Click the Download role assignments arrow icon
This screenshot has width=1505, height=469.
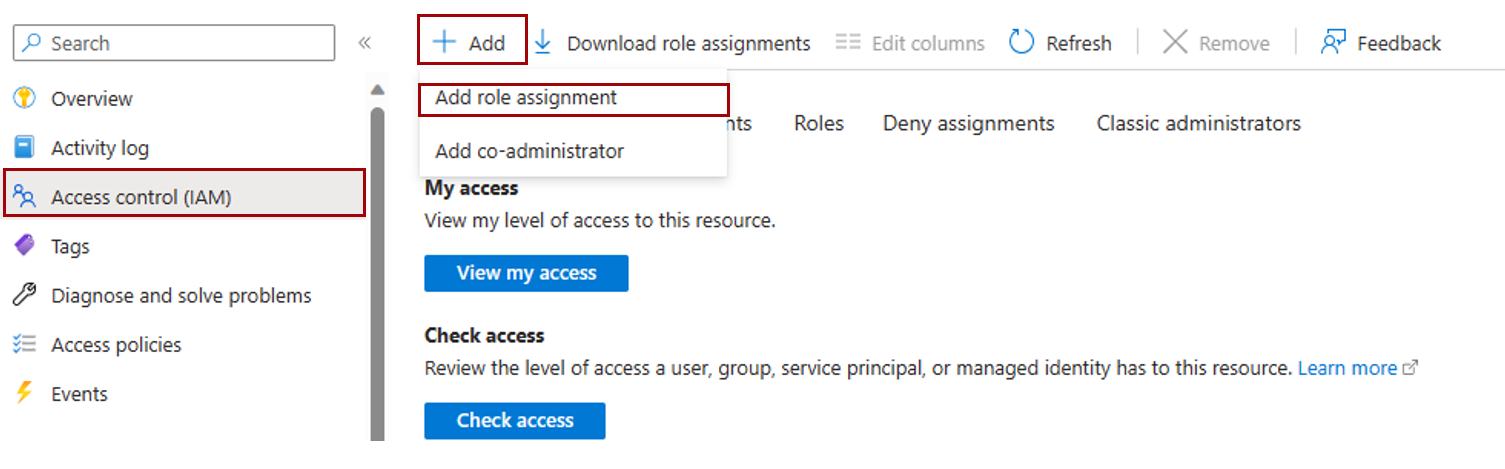click(x=543, y=42)
